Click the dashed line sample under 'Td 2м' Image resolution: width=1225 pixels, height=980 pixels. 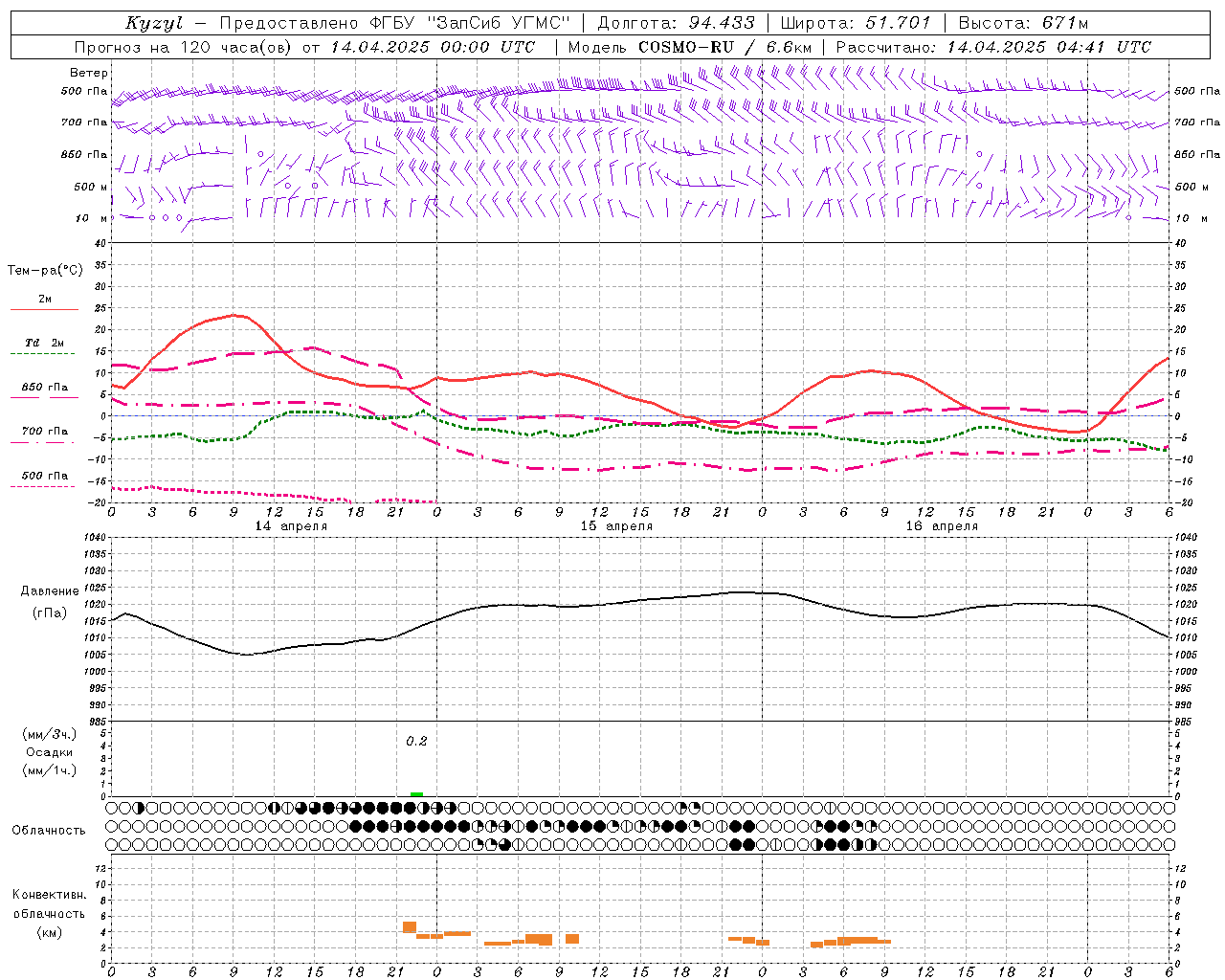tap(44, 354)
